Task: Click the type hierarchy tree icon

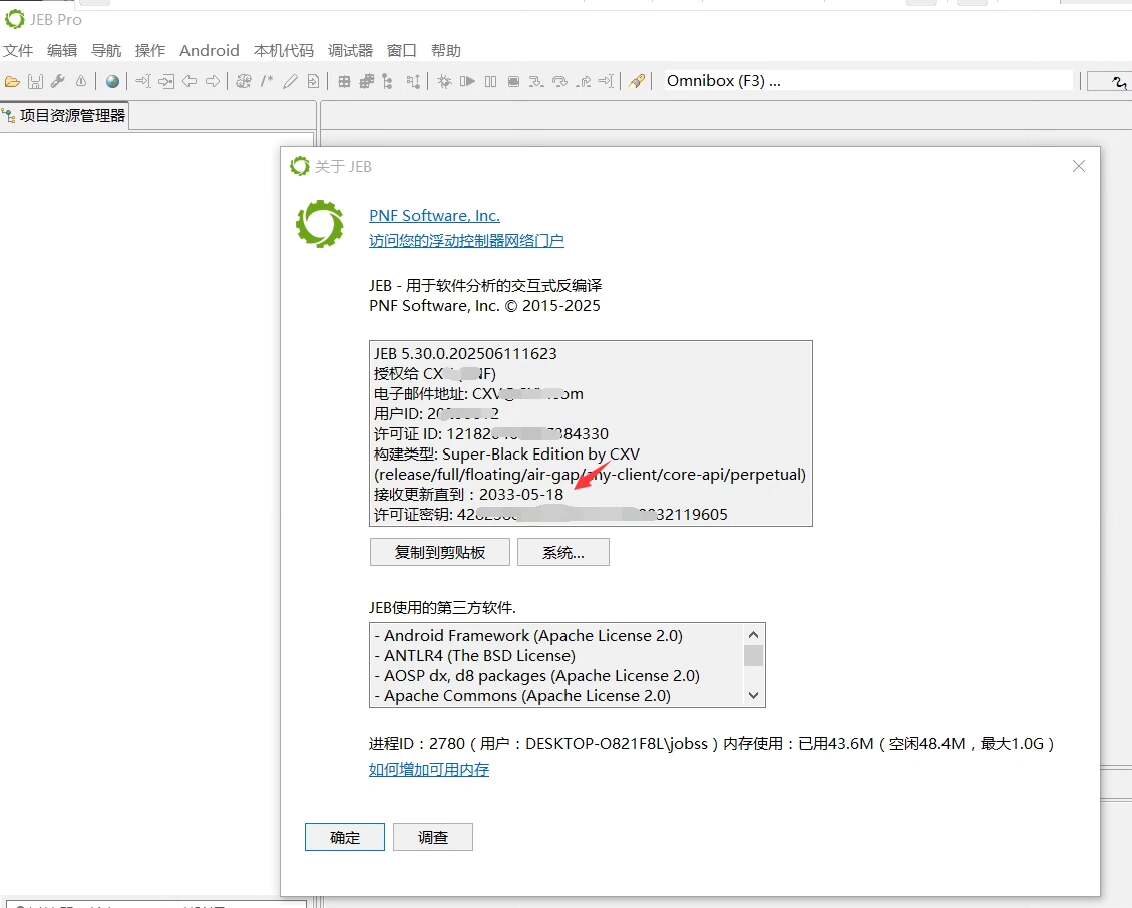Action: click(x=388, y=82)
